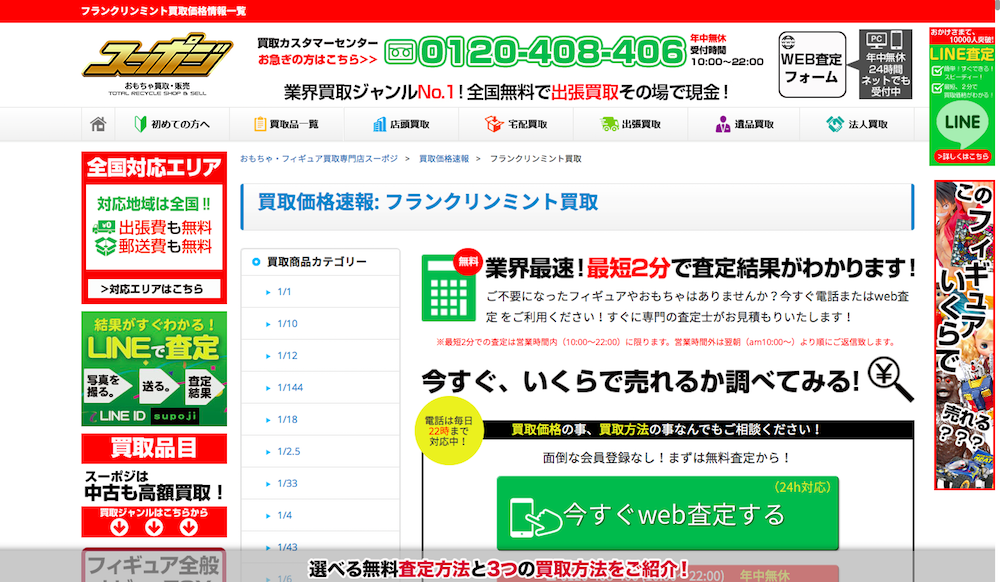Click the clipboard icon beside 買取品一覧
The image size is (1000, 582).
point(260,124)
